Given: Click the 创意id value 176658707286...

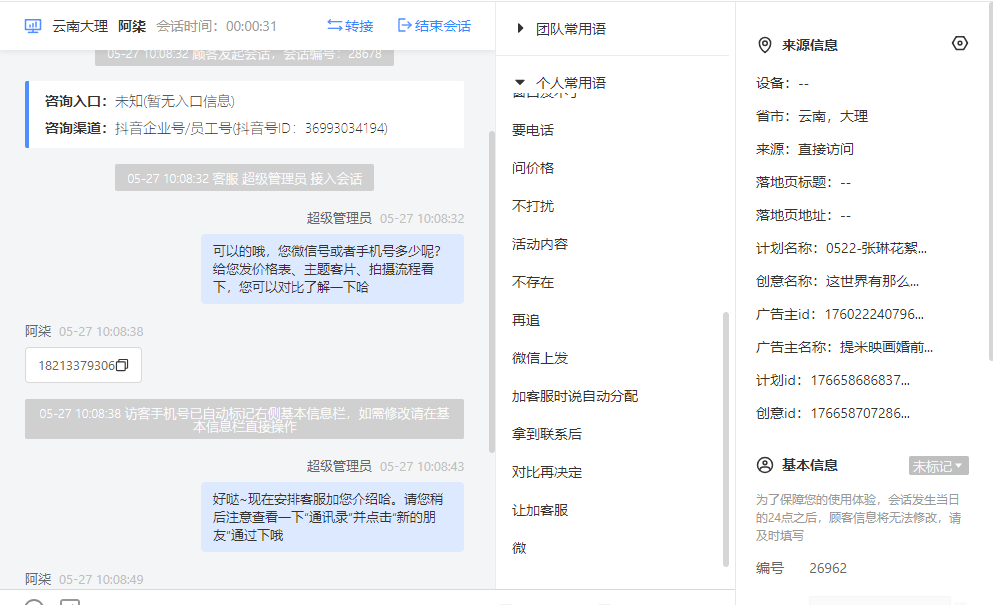Looking at the screenshot, I should 860,413.
